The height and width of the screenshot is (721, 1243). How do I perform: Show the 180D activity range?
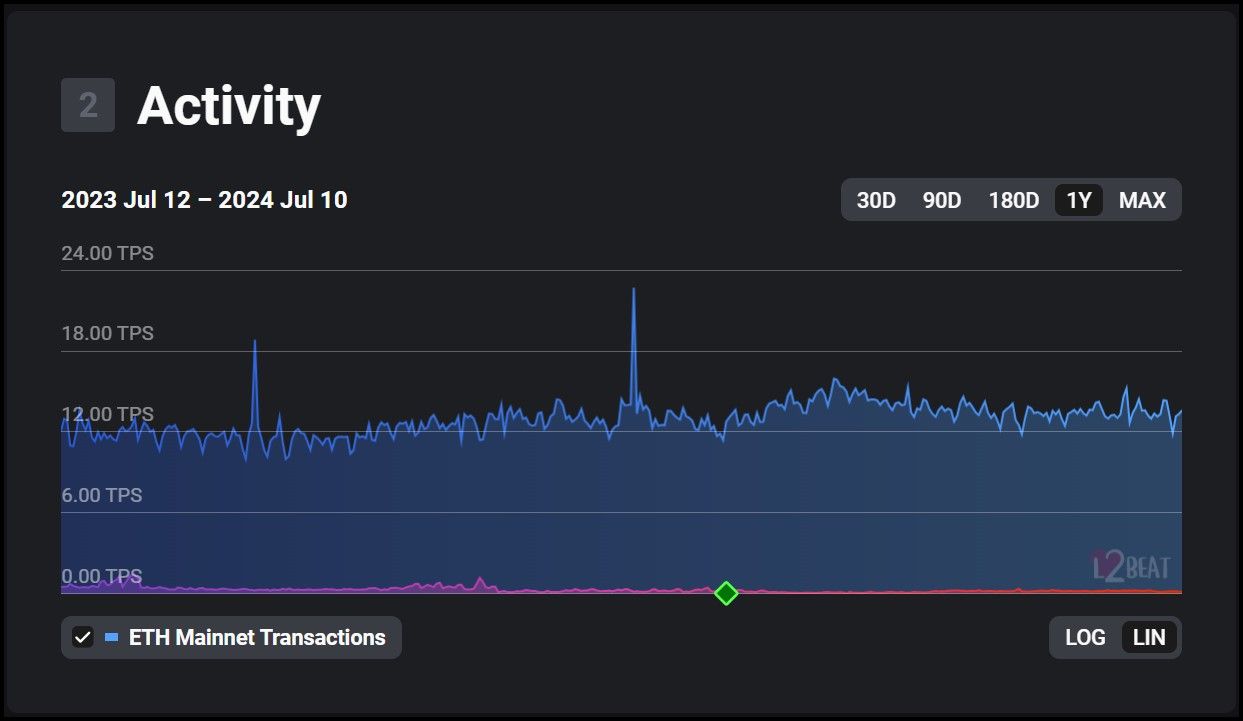[x=1013, y=200]
